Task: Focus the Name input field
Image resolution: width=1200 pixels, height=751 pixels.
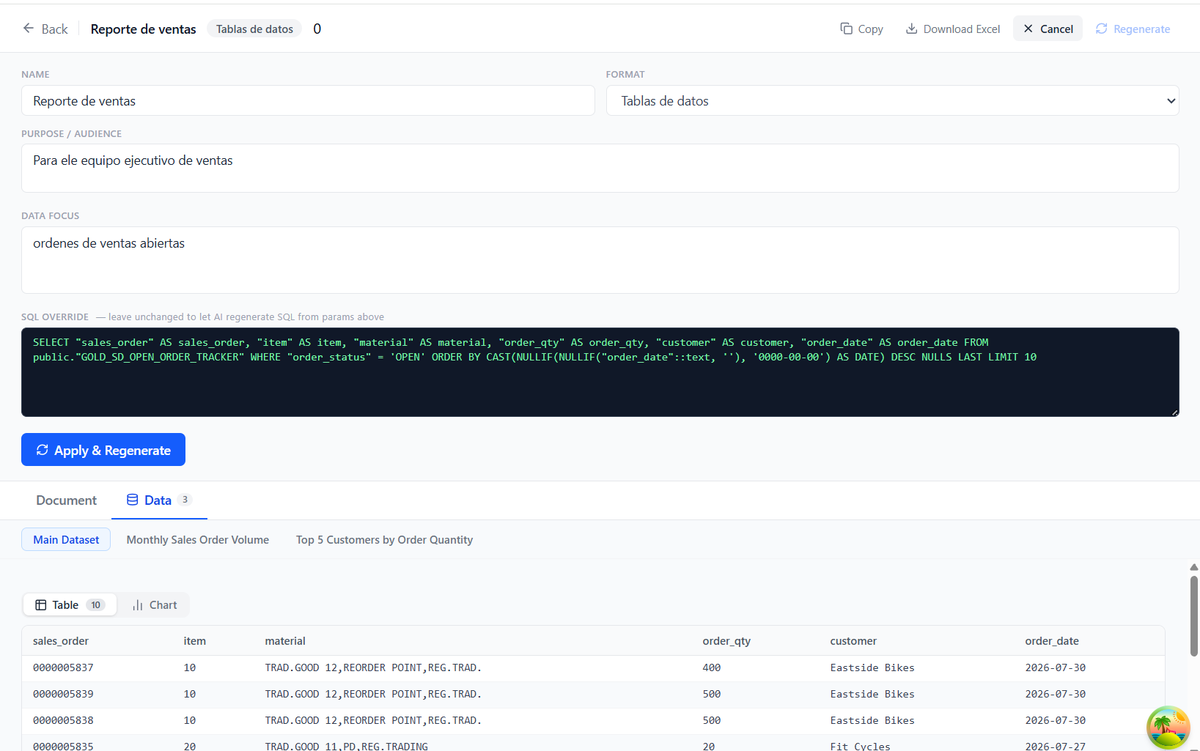Action: [308, 101]
